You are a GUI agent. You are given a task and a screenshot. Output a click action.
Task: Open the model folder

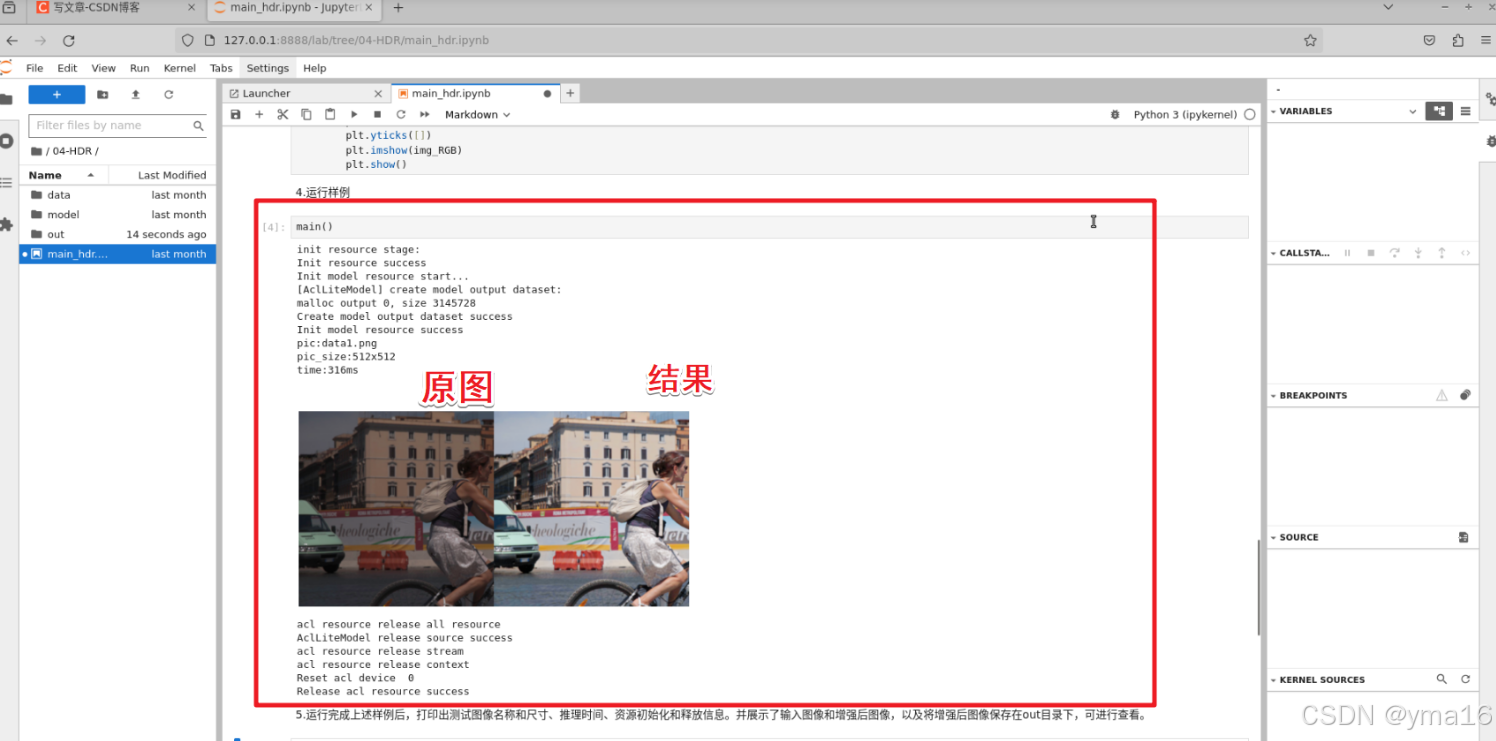pos(118,215)
